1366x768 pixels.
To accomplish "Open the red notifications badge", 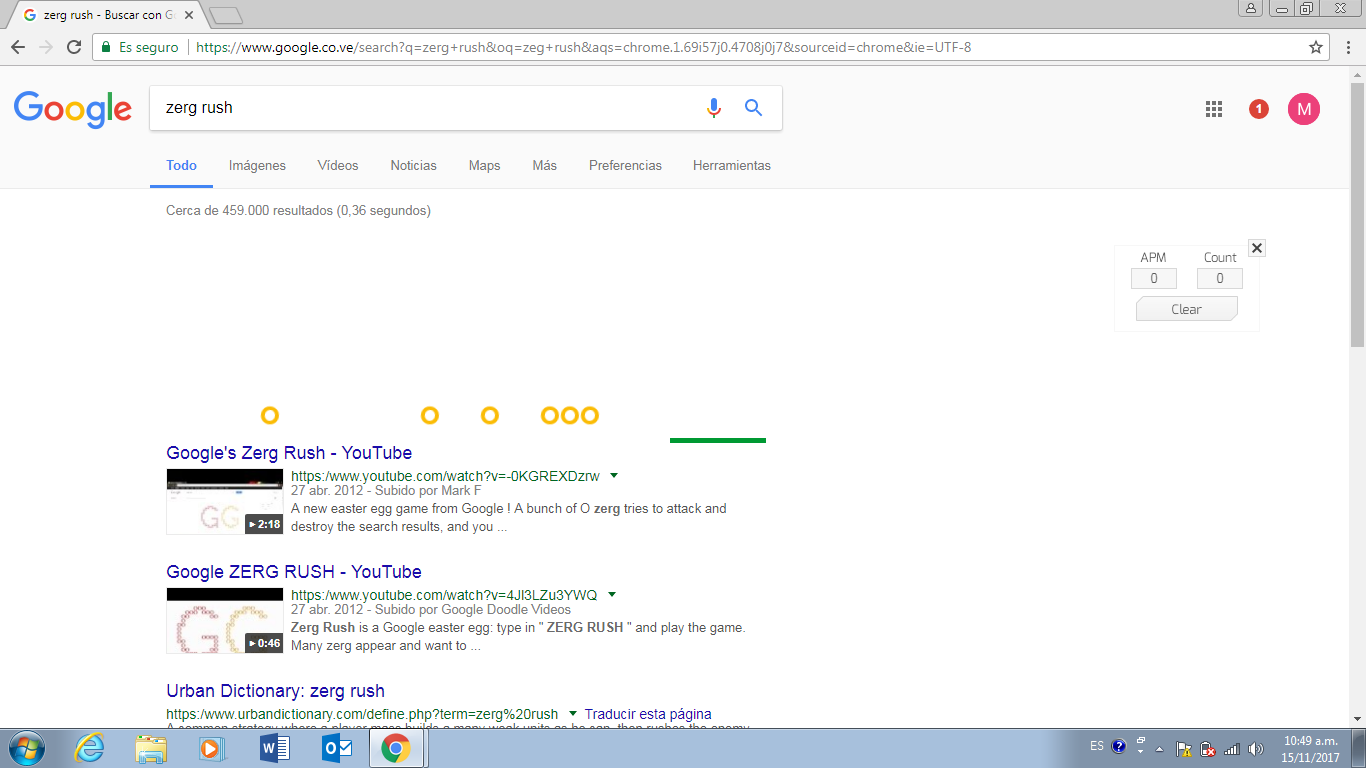I will [1259, 109].
